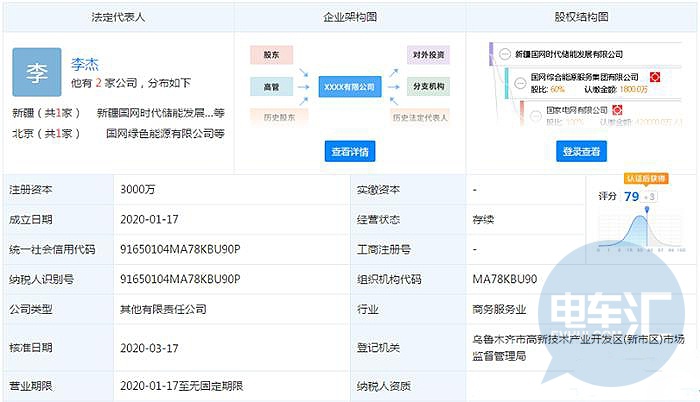This screenshot has height=402, width=700.
Task: Click organization code MA78KBU90
Action: (505, 279)
